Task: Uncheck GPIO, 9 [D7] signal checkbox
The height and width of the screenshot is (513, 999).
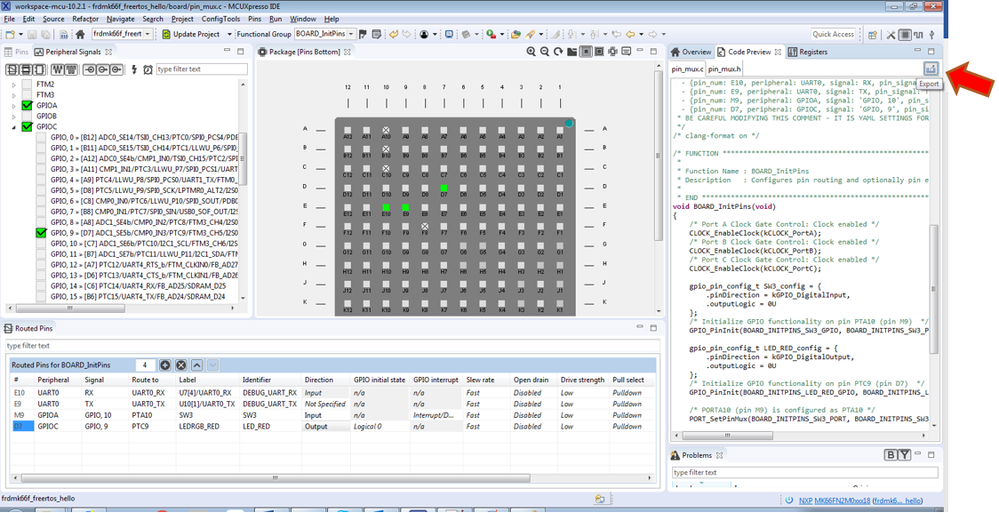Action: [41, 233]
